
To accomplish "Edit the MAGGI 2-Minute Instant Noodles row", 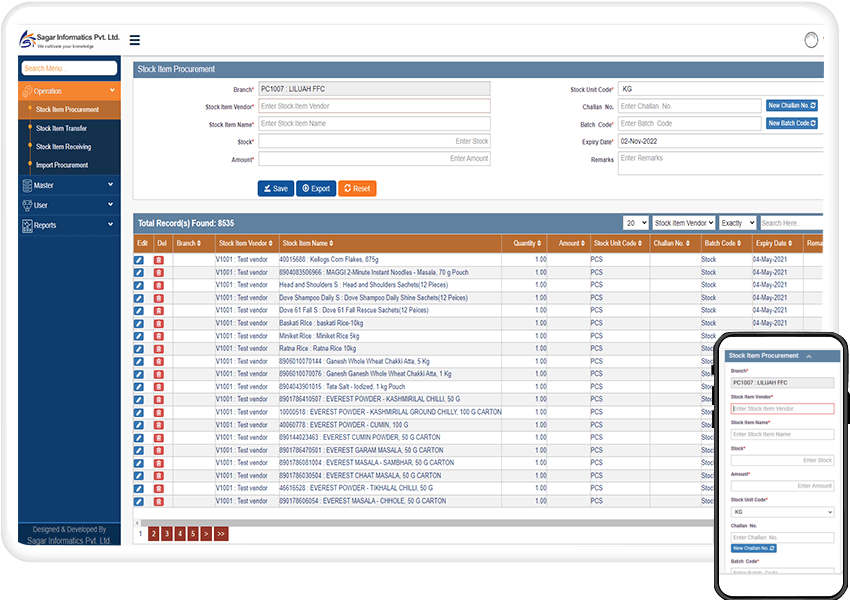I will click(139, 273).
